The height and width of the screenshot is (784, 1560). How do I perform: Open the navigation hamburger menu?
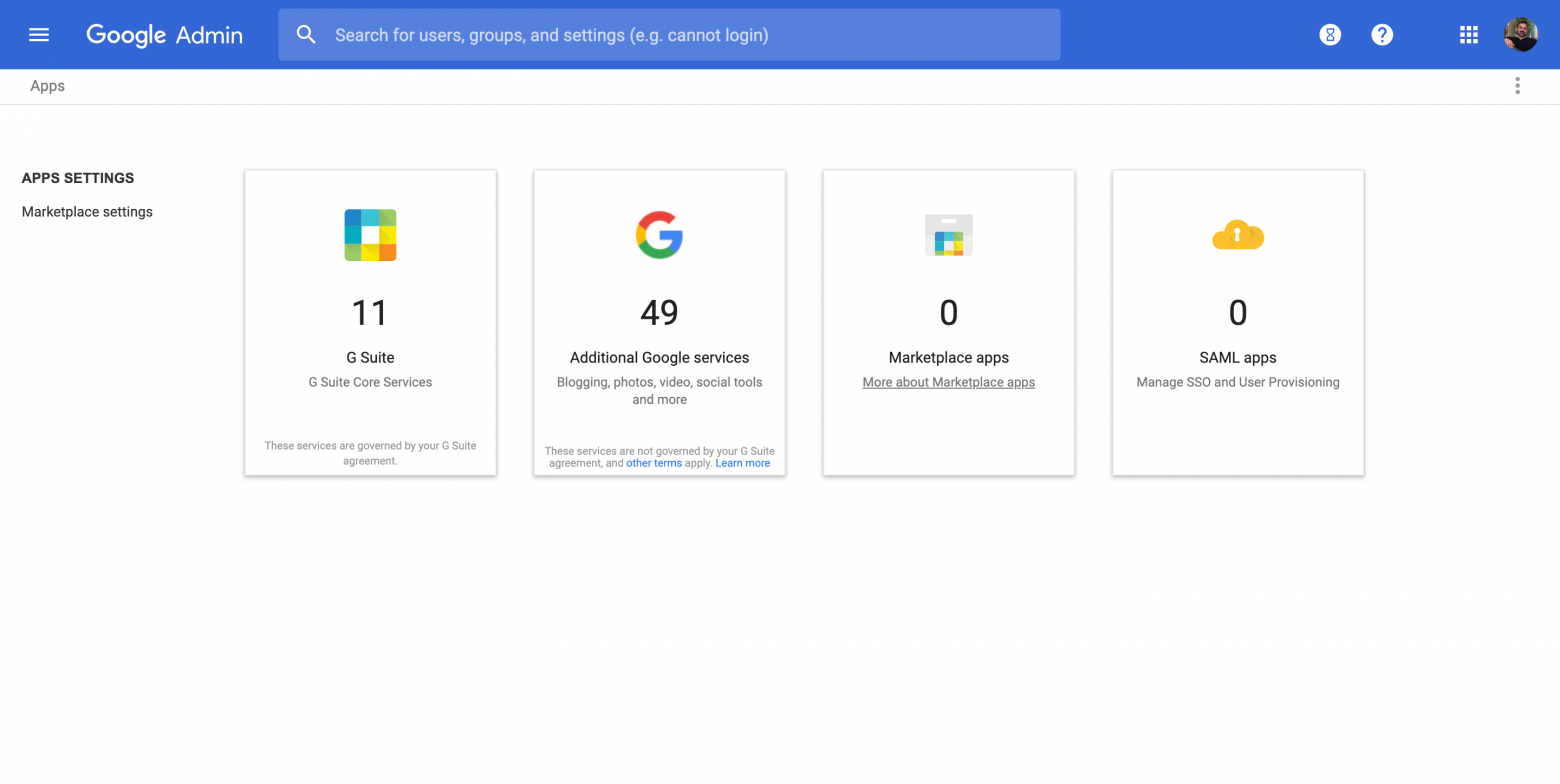pyautogui.click(x=38, y=34)
